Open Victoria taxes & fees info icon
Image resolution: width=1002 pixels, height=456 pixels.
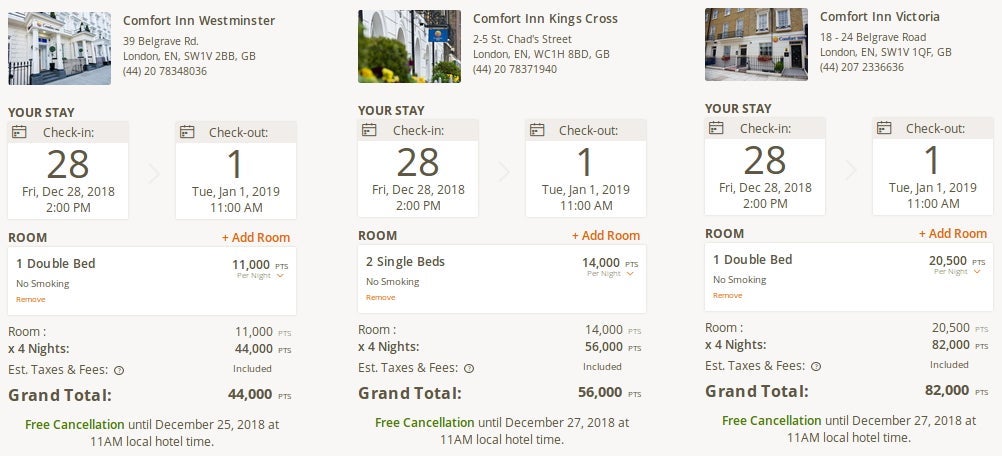(x=816, y=366)
